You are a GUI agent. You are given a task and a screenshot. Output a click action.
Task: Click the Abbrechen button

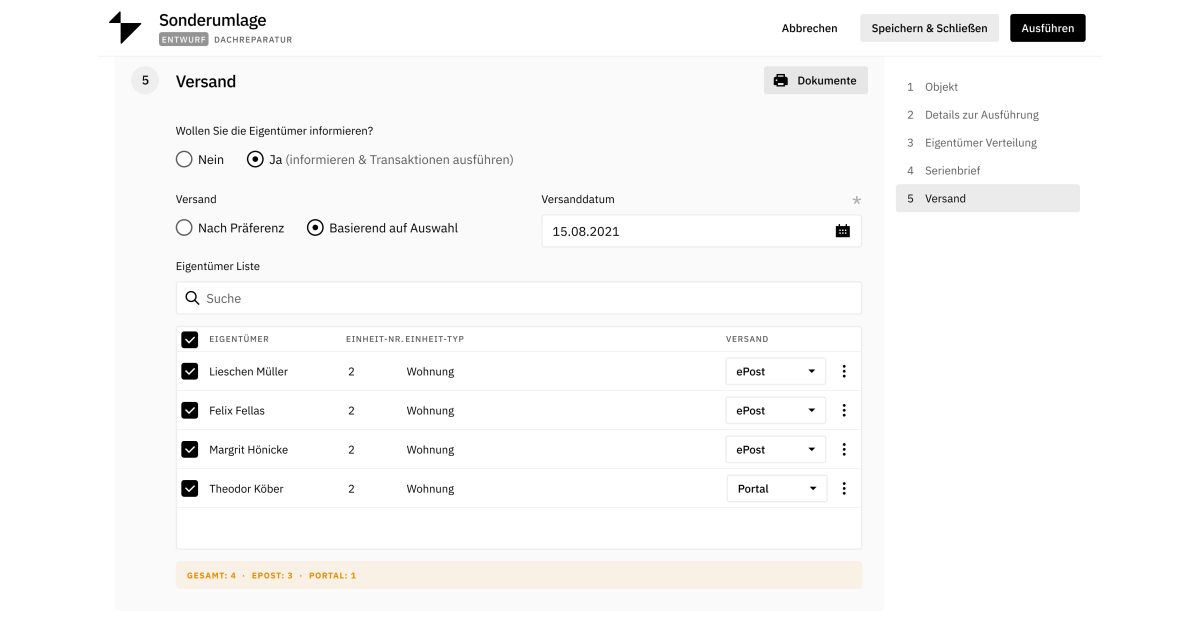pyautogui.click(x=810, y=28)
